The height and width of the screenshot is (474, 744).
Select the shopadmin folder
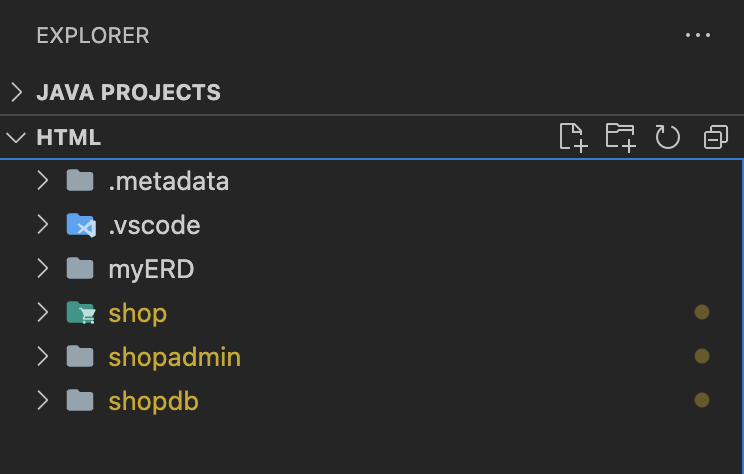174,357
